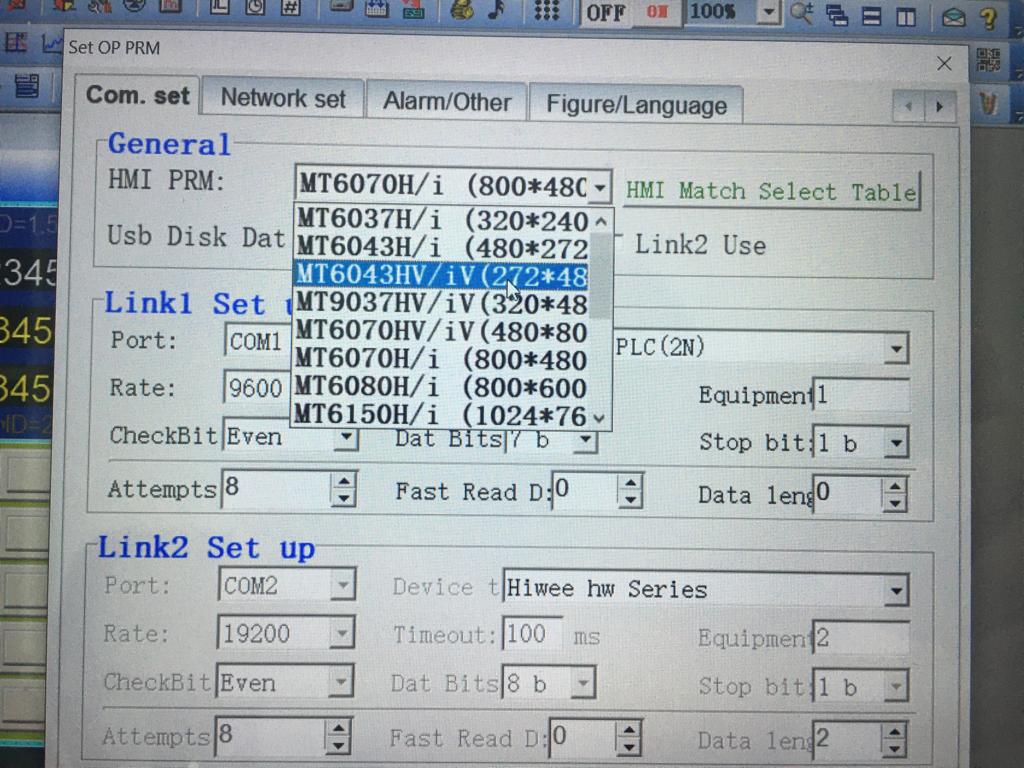Click the orange tool icon below the QR code

pos(989,103)
